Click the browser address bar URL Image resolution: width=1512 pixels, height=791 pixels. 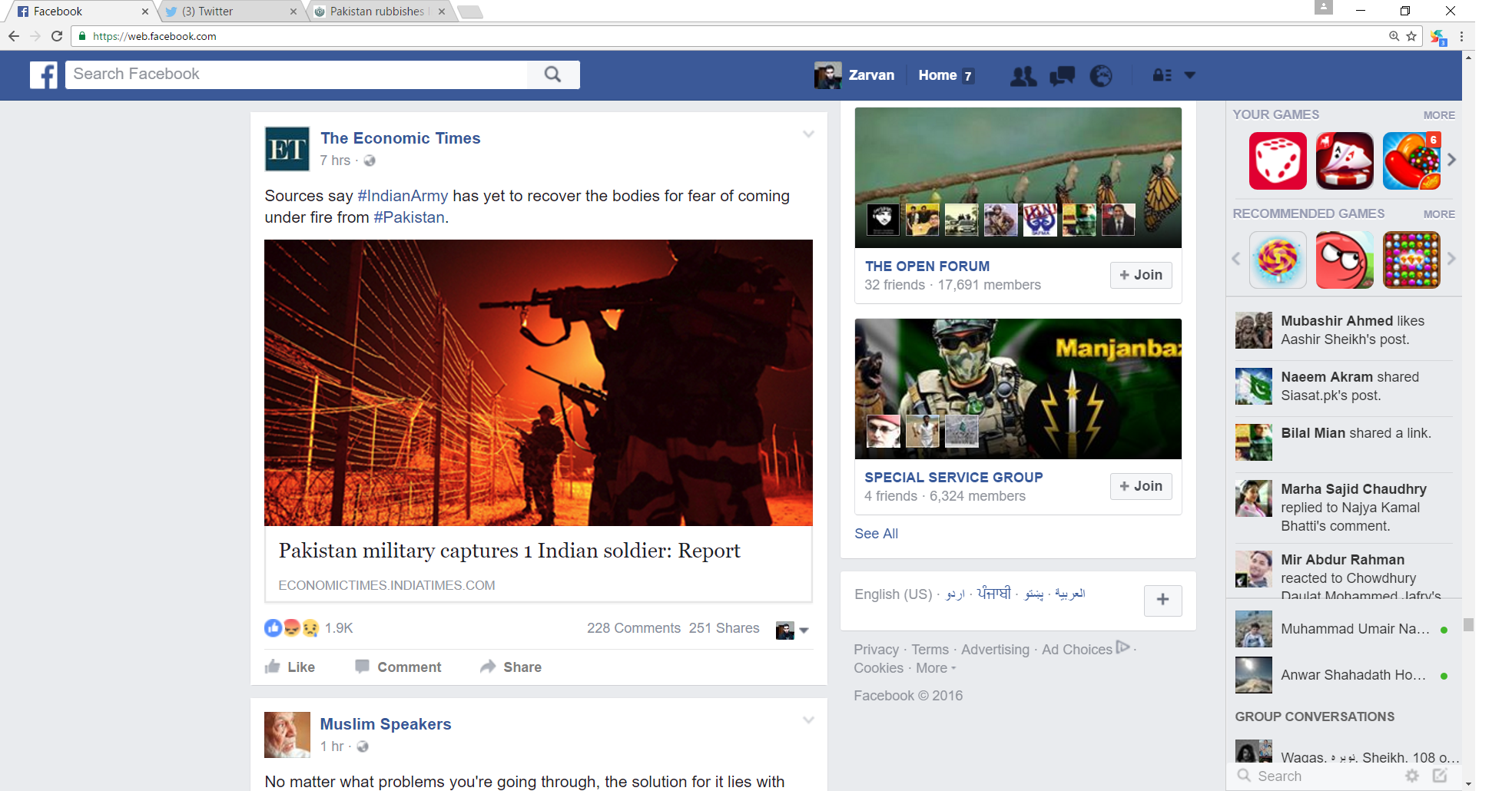click(x=154, y=36)
